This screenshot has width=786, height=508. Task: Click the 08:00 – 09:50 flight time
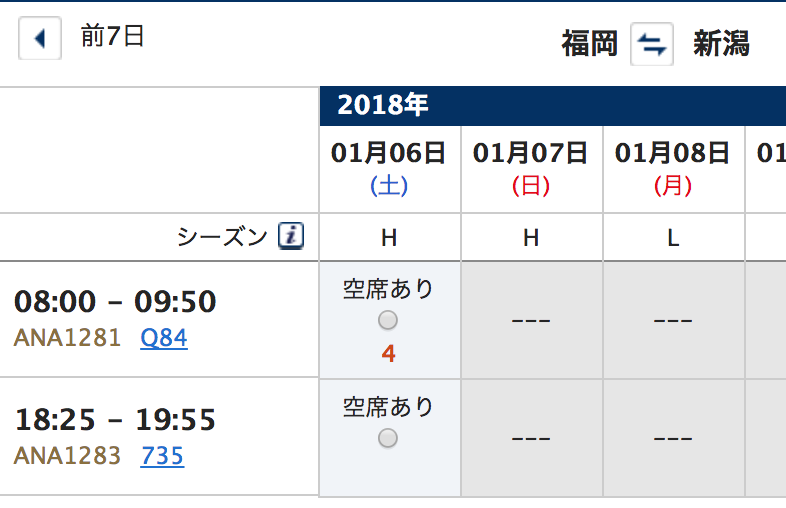coord(115,301)
